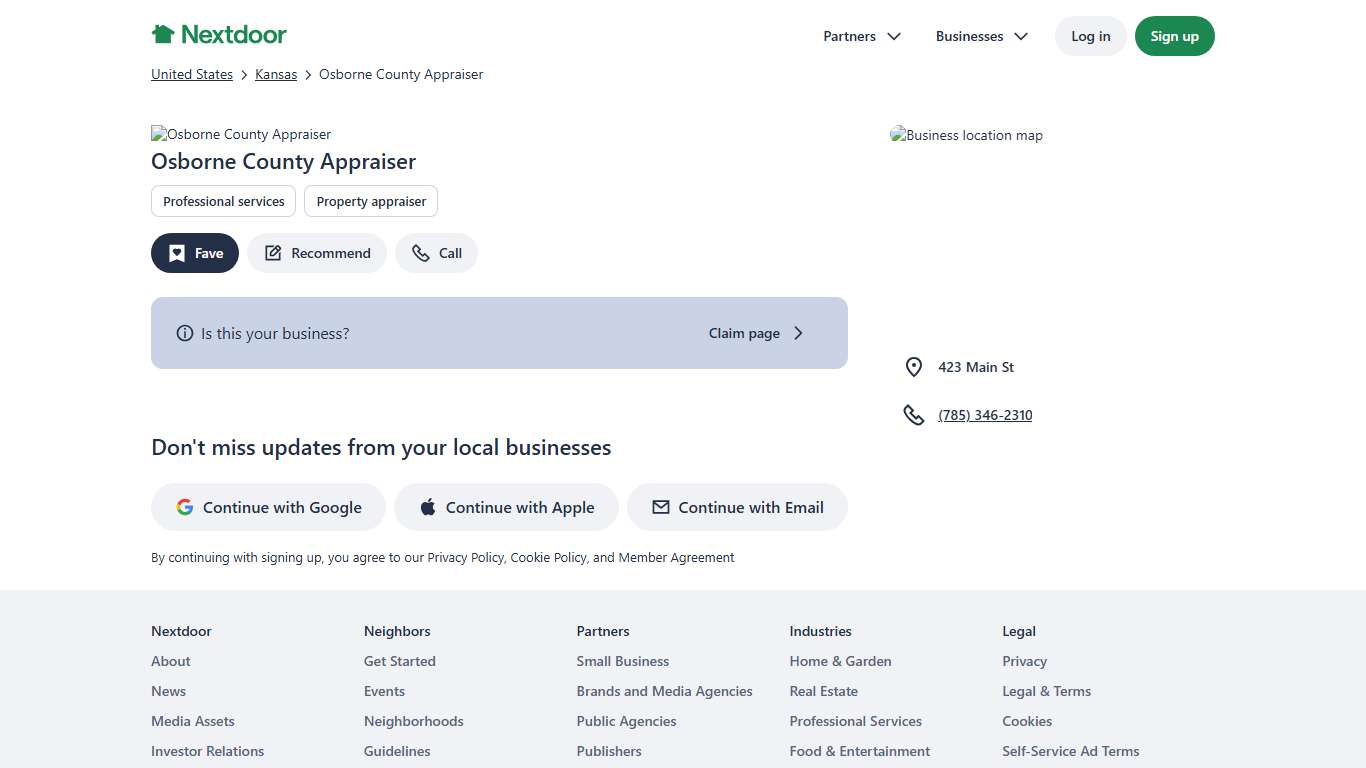Call the (785) 346-2310 phone link
Viewport: 1366px width, 768px height.
(984, 415)
